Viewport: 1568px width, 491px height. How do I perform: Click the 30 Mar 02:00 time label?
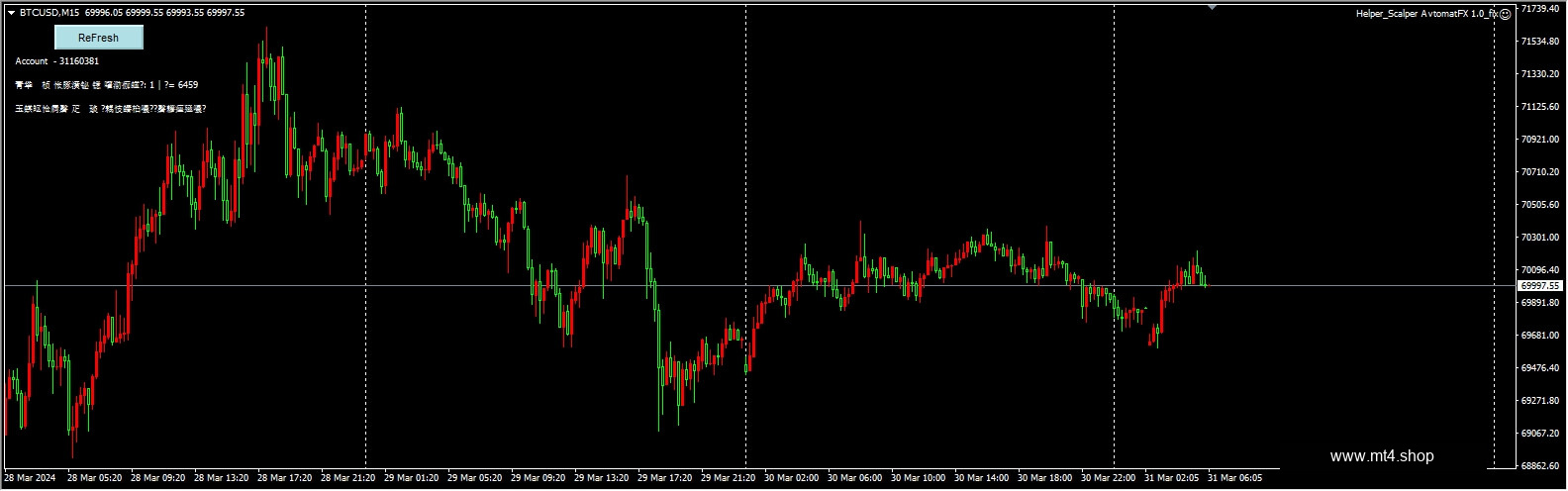(x=791, y=477)
